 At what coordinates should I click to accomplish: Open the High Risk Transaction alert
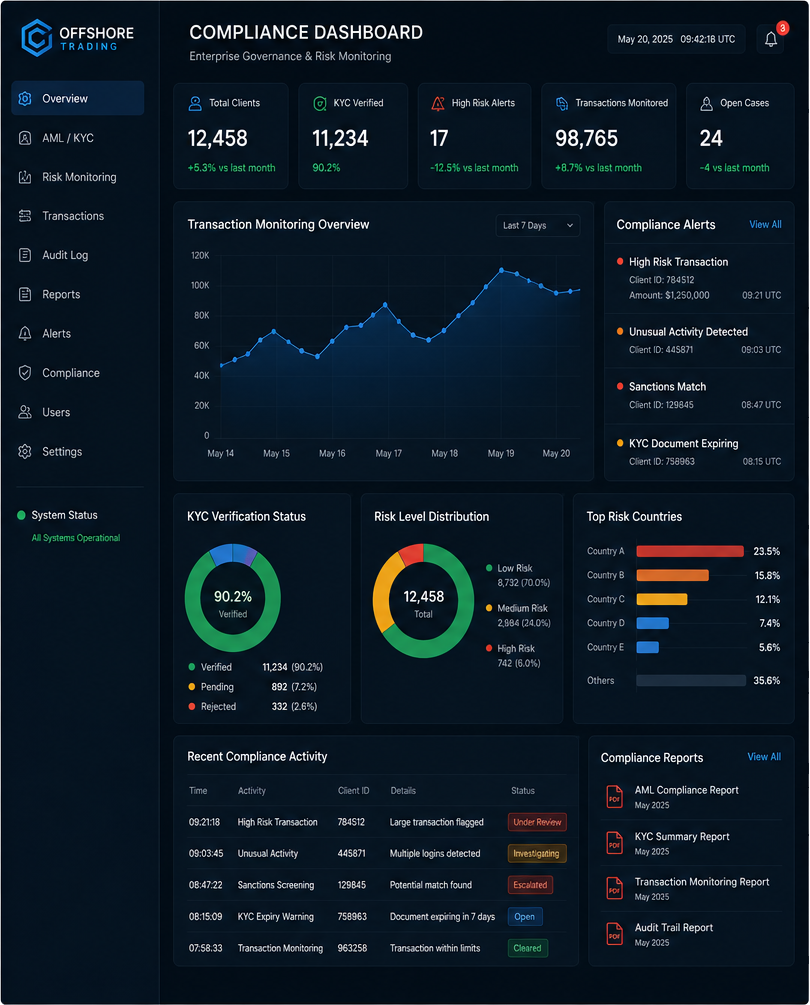699,278
